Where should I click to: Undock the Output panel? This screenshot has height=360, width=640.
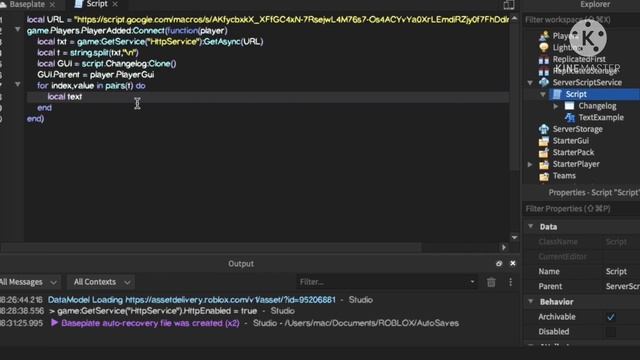(499, 264)
